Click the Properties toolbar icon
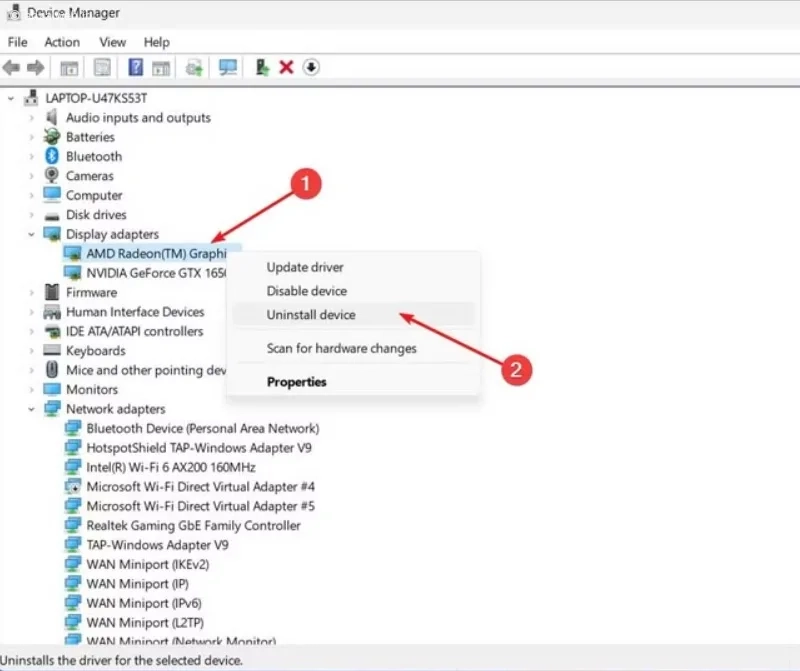Screen dimensions: 800x671 click(102, 67)
